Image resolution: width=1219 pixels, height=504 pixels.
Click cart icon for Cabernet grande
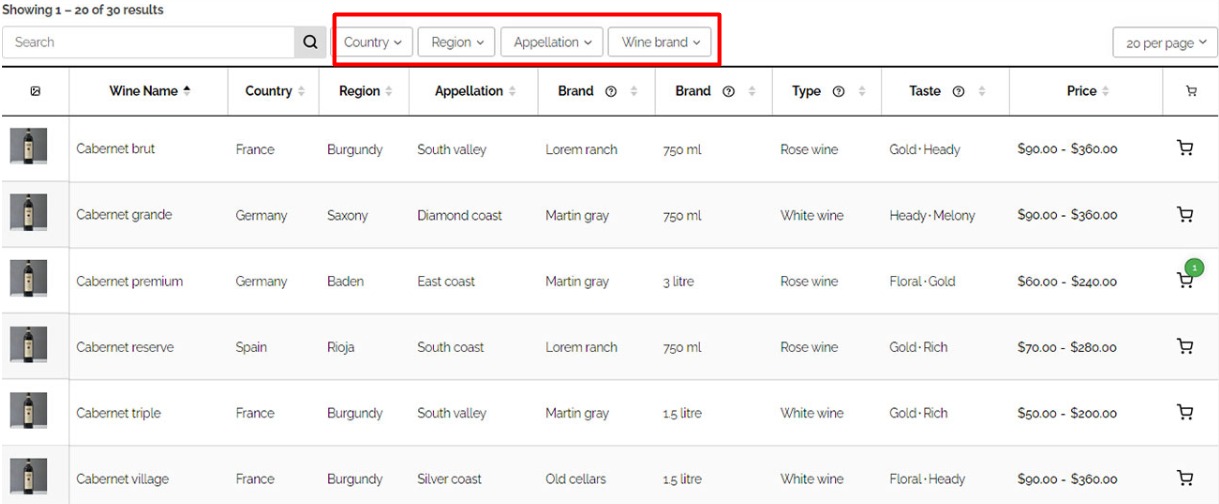coord(1186,215)
